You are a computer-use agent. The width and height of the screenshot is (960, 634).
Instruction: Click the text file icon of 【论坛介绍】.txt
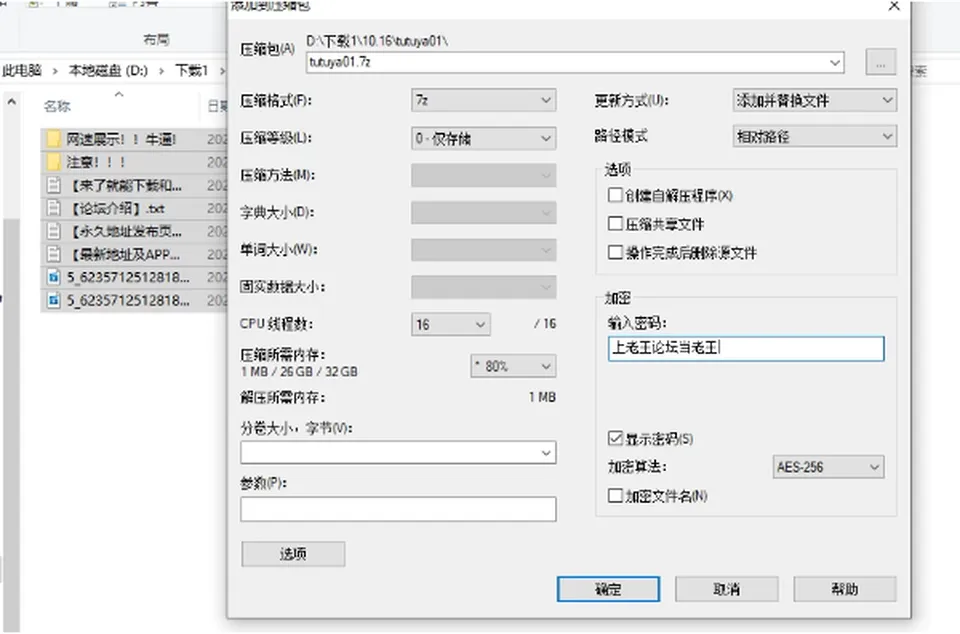[54, 209]
